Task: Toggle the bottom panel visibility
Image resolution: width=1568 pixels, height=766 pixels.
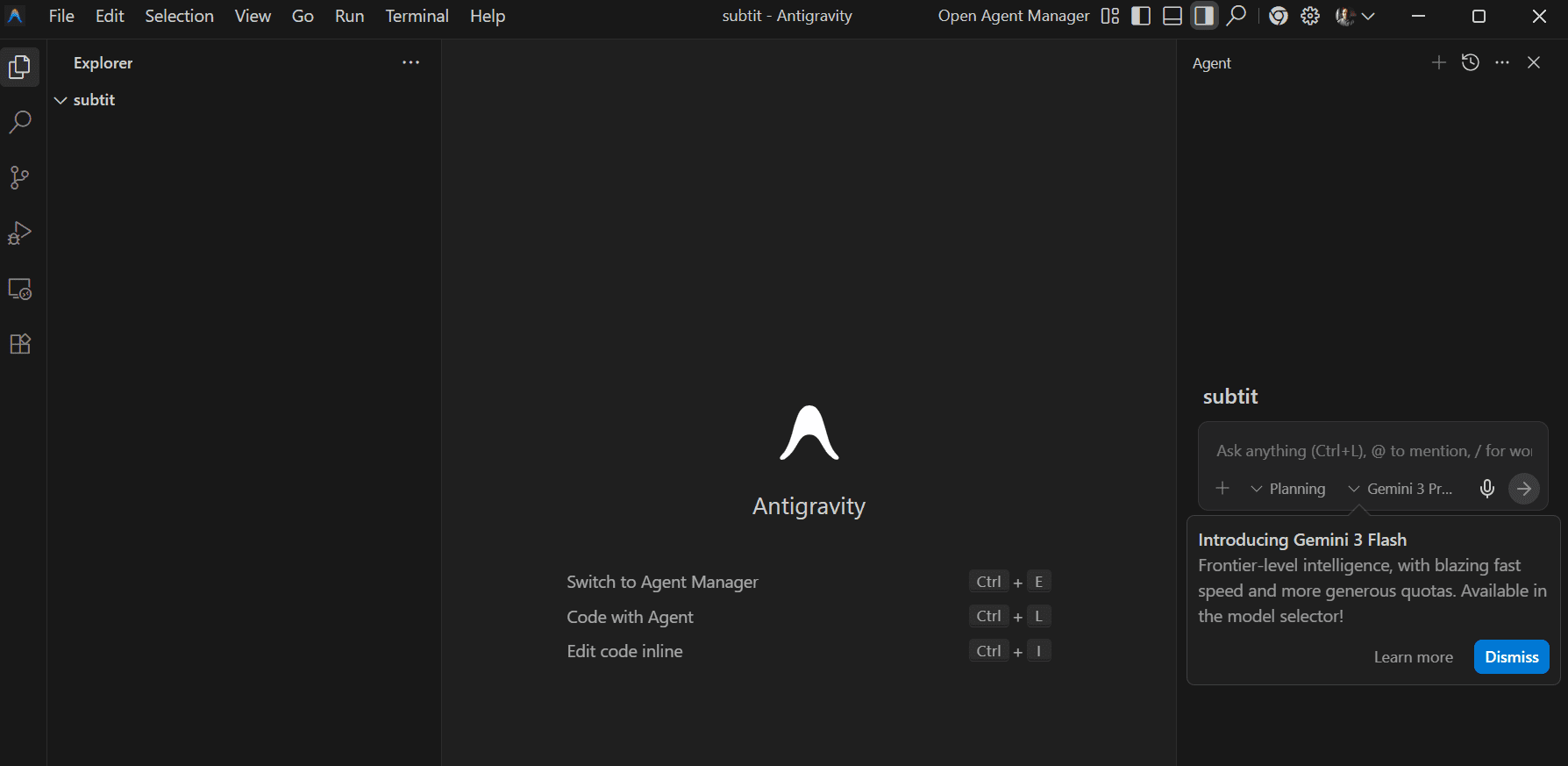Action: click(x=1172, y=16)
